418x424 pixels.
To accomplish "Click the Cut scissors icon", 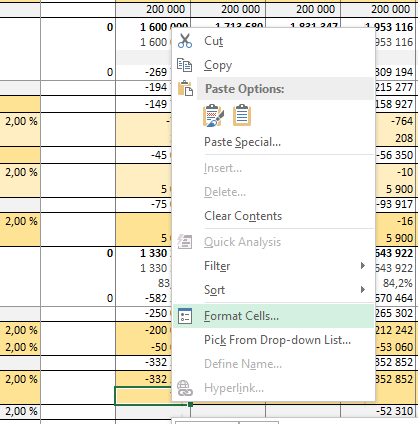I will (185, 41).
